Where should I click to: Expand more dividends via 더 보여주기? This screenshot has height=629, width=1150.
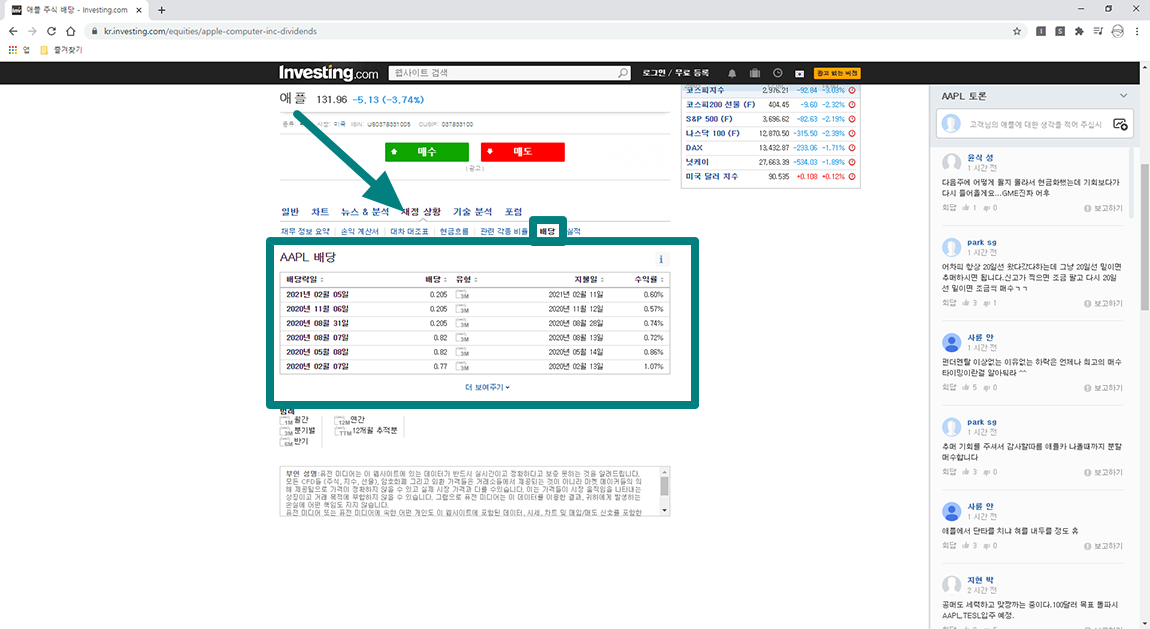coord(487,387)
